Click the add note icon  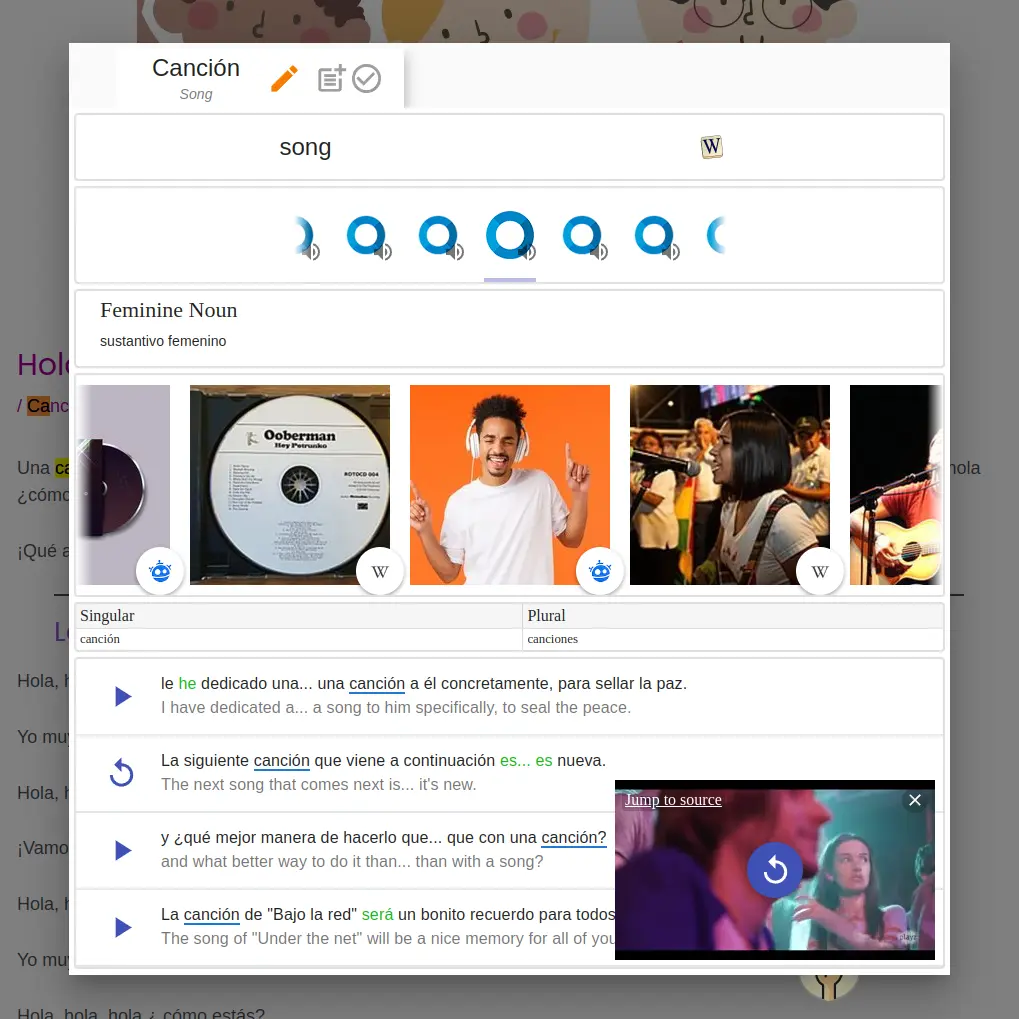[331, 79]
